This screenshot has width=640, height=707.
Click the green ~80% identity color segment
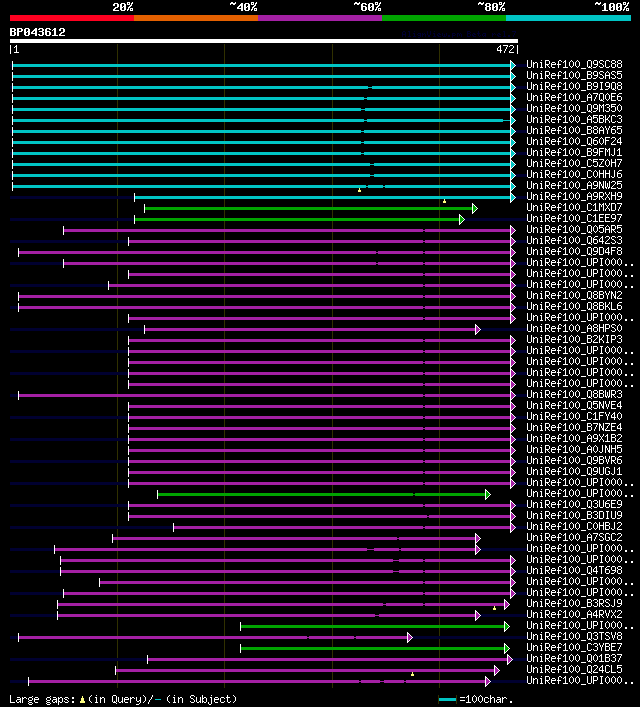444,18
